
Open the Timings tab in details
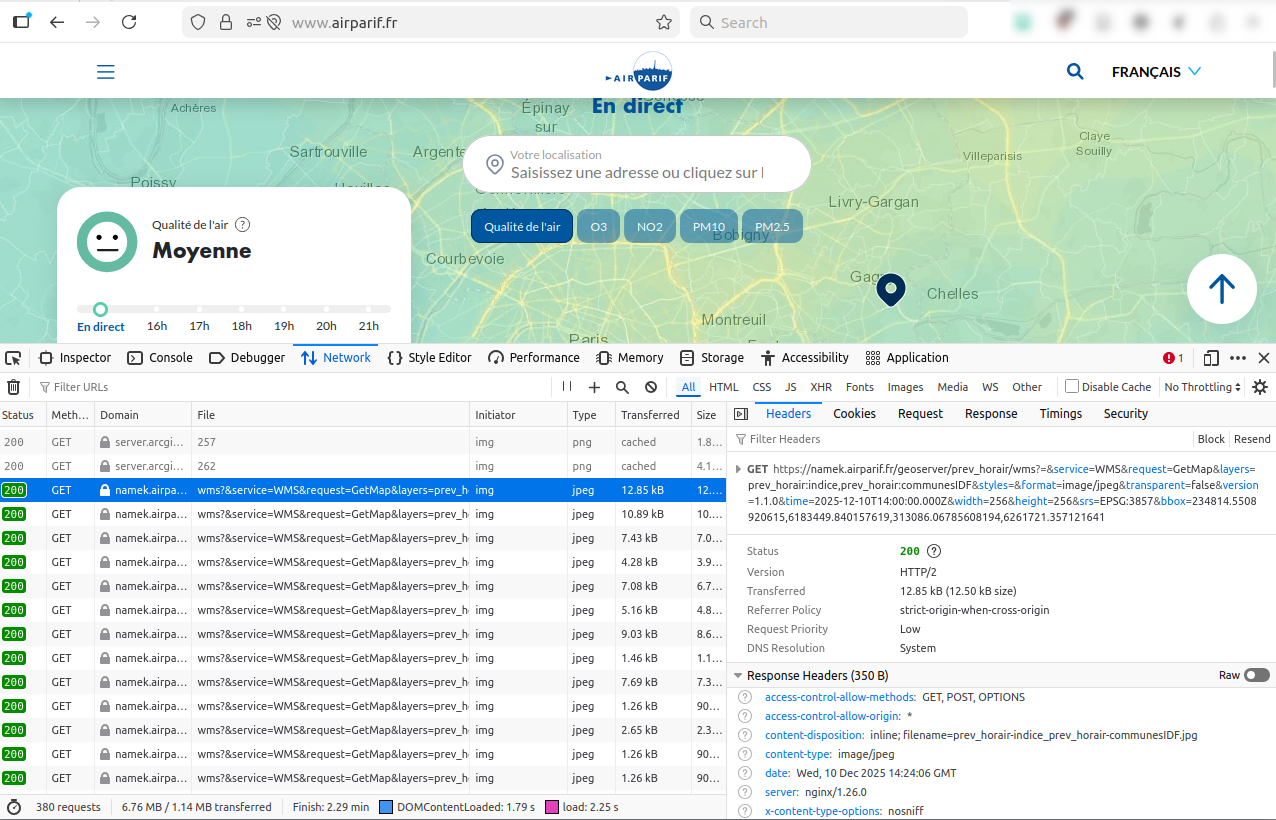point(1060,414)
